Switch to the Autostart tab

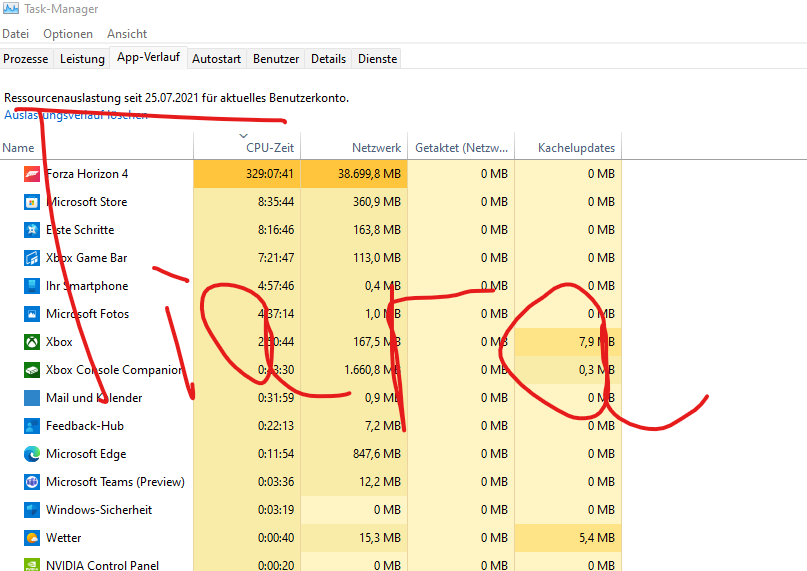(x=216, y=59)
